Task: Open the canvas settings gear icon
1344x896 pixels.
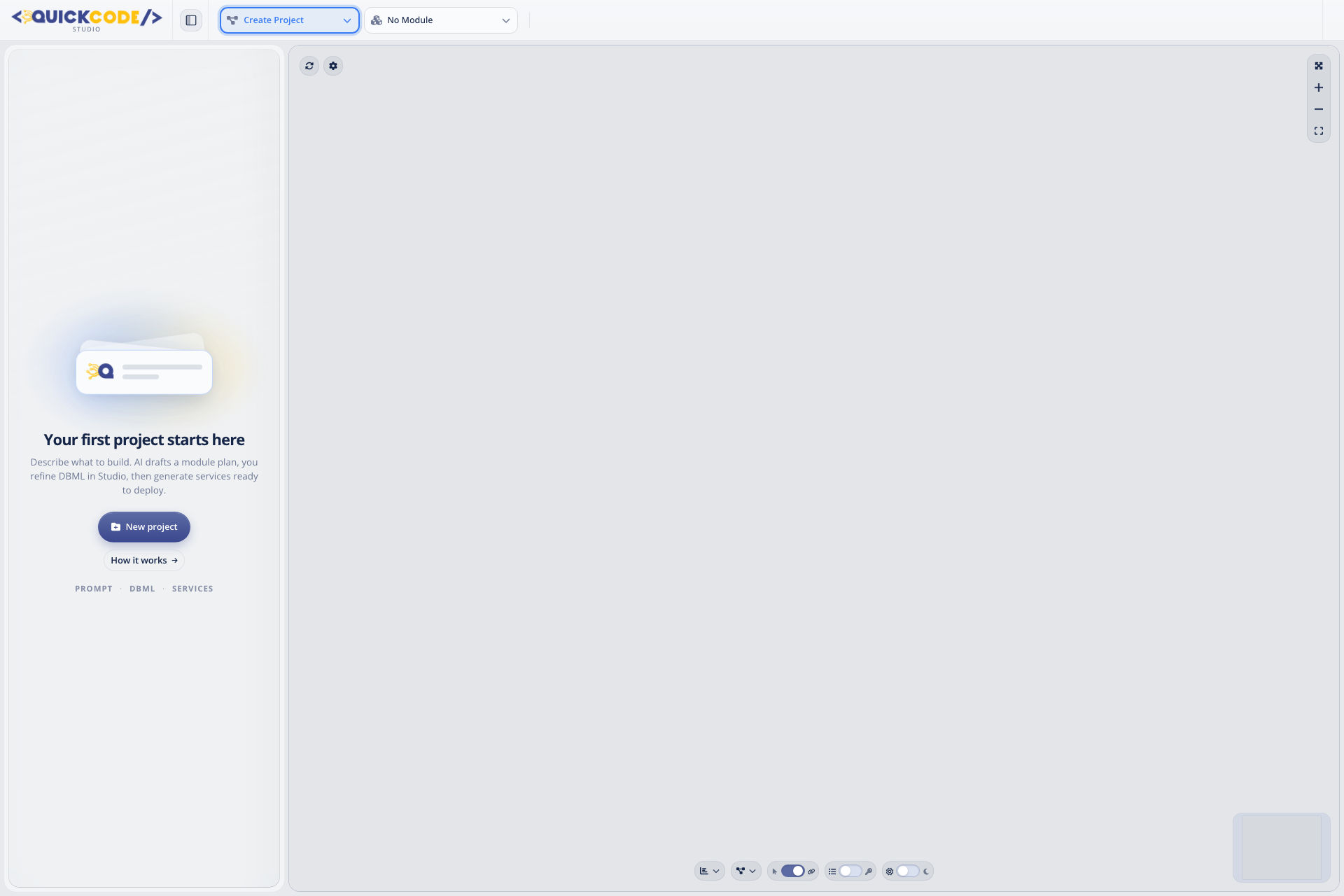Action: point(333,66)
